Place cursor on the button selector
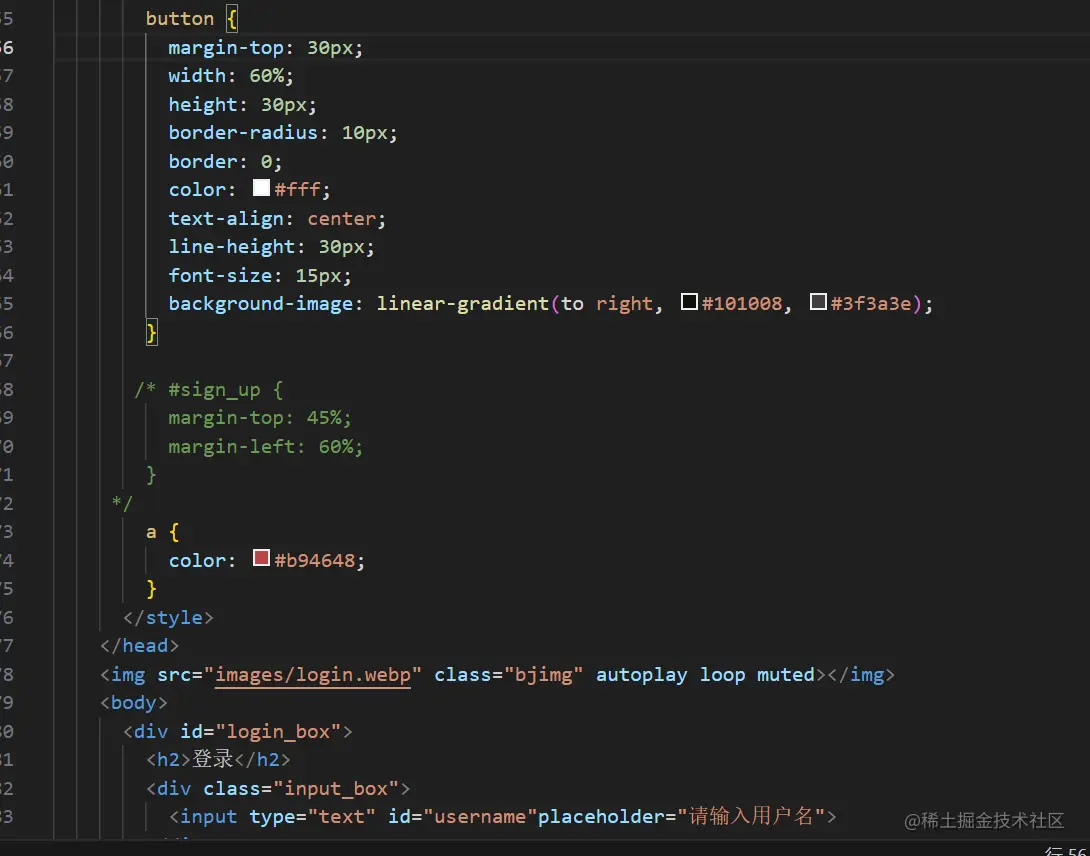Screen dimensions: 1090x856 179,19
